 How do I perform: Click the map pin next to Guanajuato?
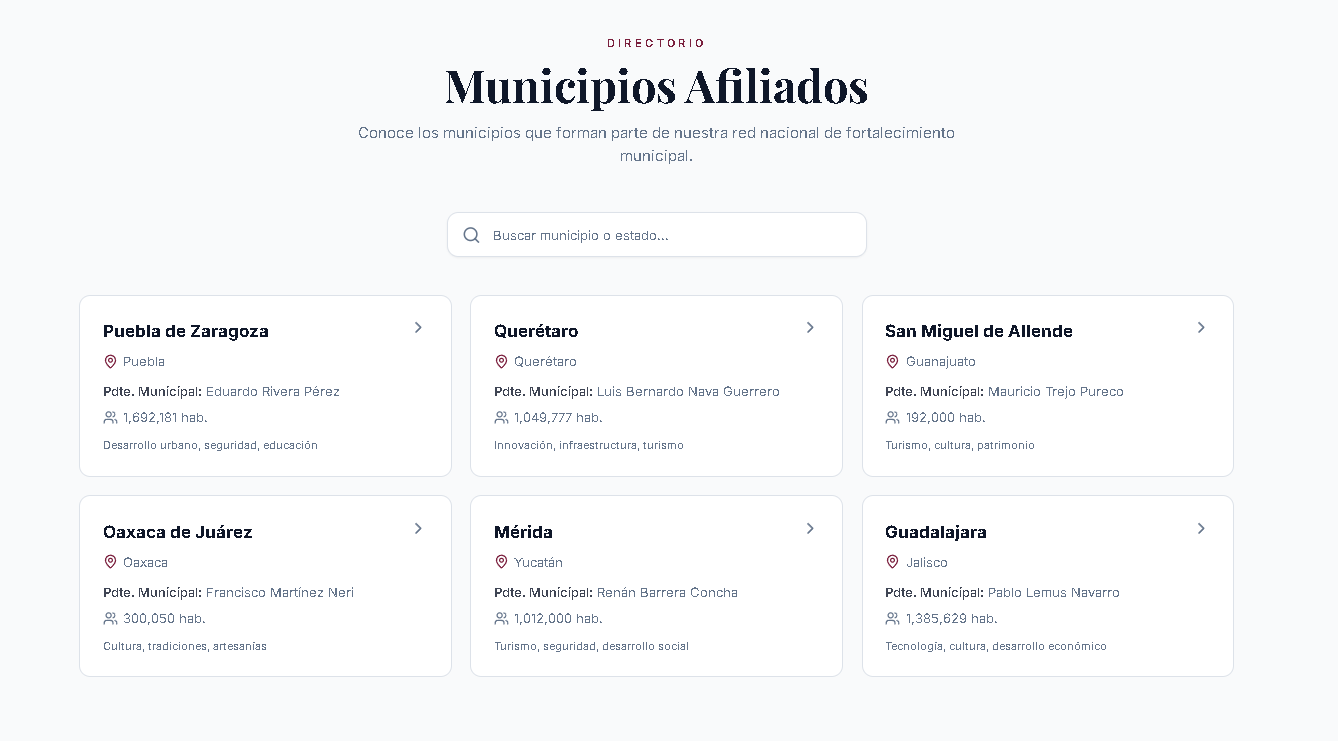click(x=892, y=361)
